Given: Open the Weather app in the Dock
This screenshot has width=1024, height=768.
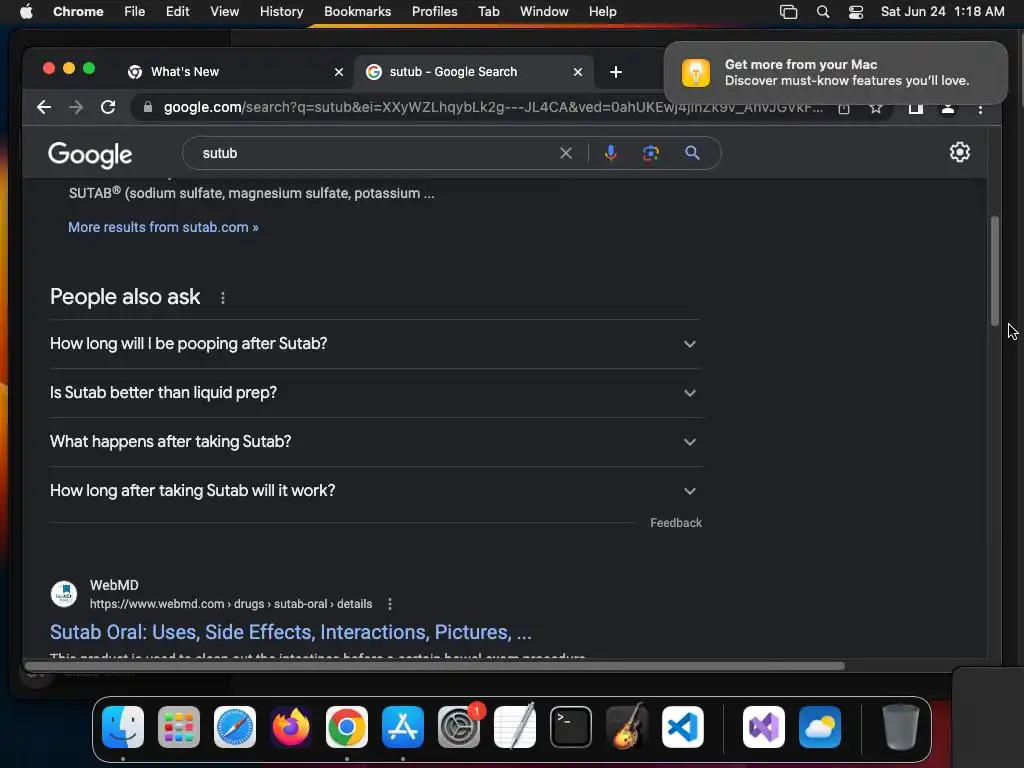Looking at the screenshot, I should click(820, 727).
